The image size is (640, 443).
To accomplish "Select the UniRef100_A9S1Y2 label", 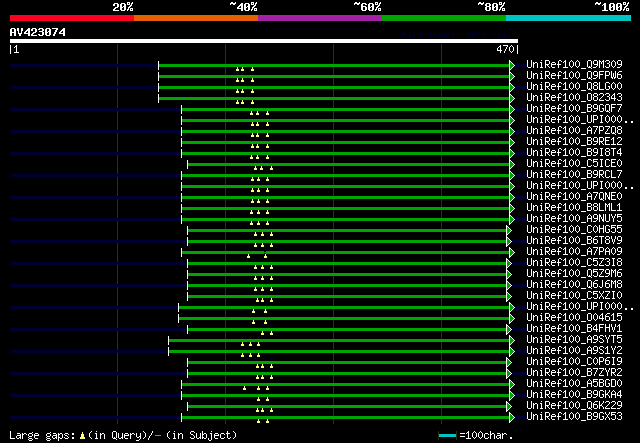I will 574,351.
